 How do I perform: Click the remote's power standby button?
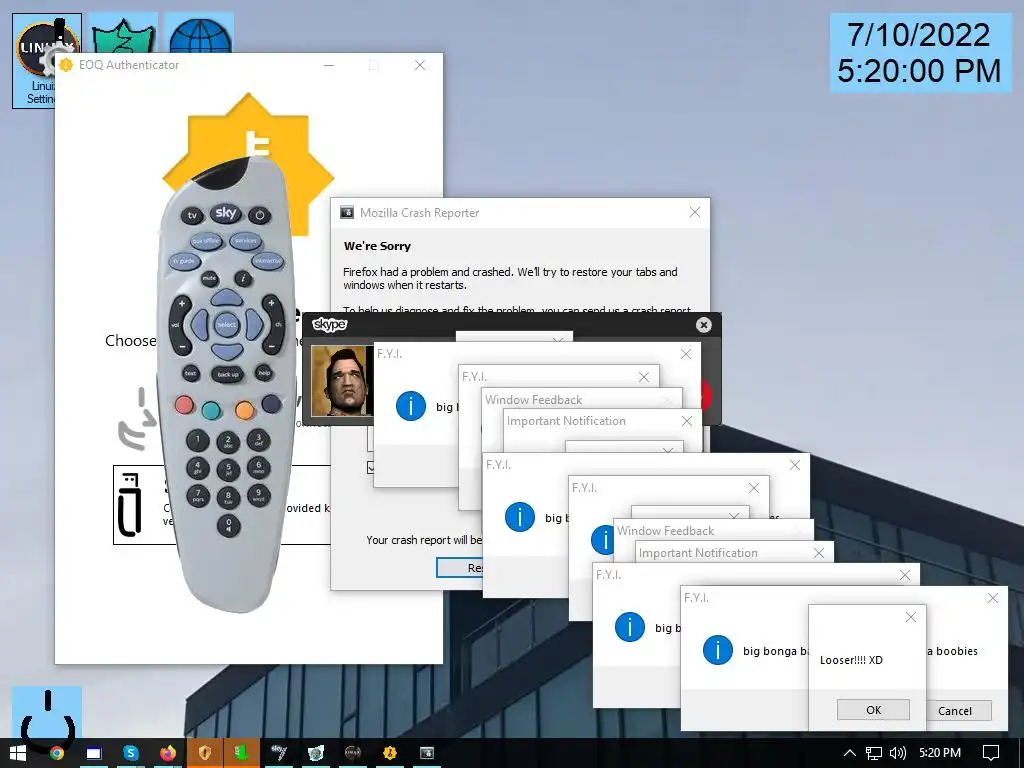(259, 215)
